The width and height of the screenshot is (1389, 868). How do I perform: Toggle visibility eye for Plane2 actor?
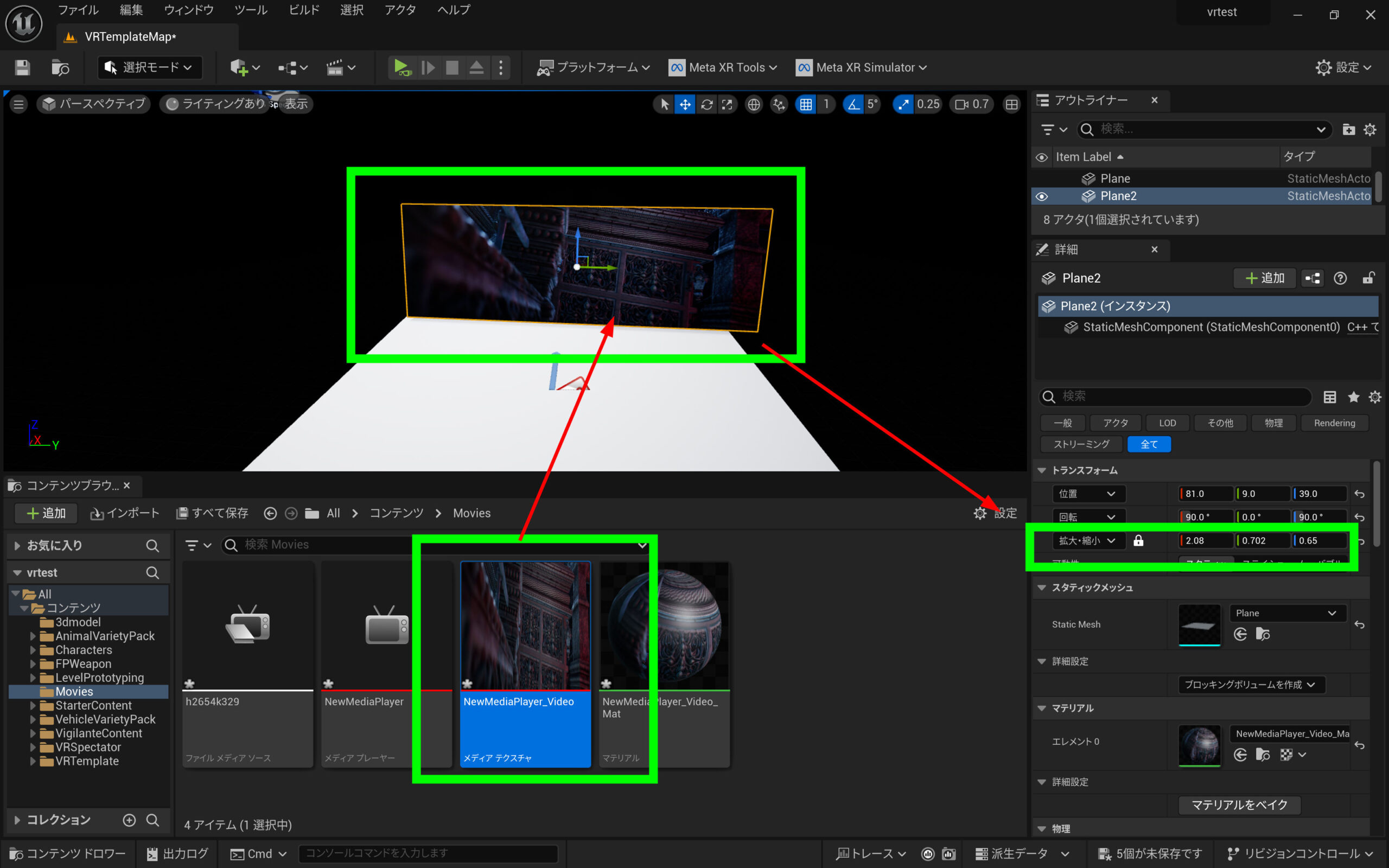1042,196
